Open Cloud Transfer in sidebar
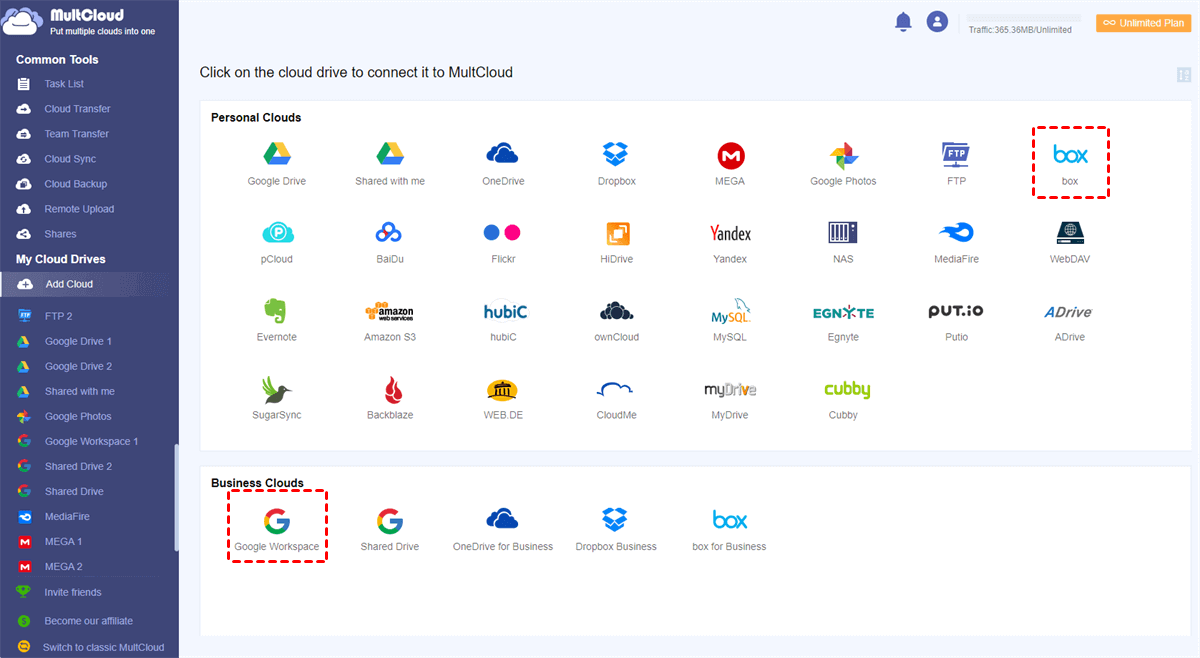1200x658 pixels. [x=77, y=109]
